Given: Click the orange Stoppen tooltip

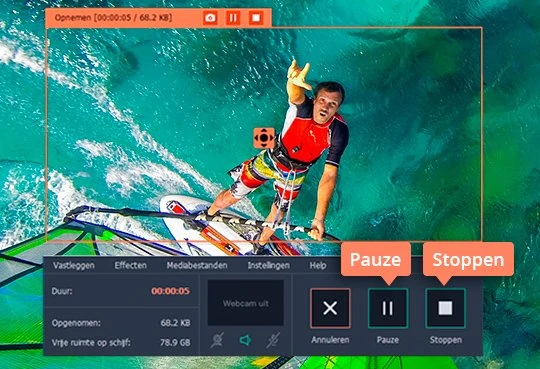Looking at the screenshot, I should (x=468, y=259).
